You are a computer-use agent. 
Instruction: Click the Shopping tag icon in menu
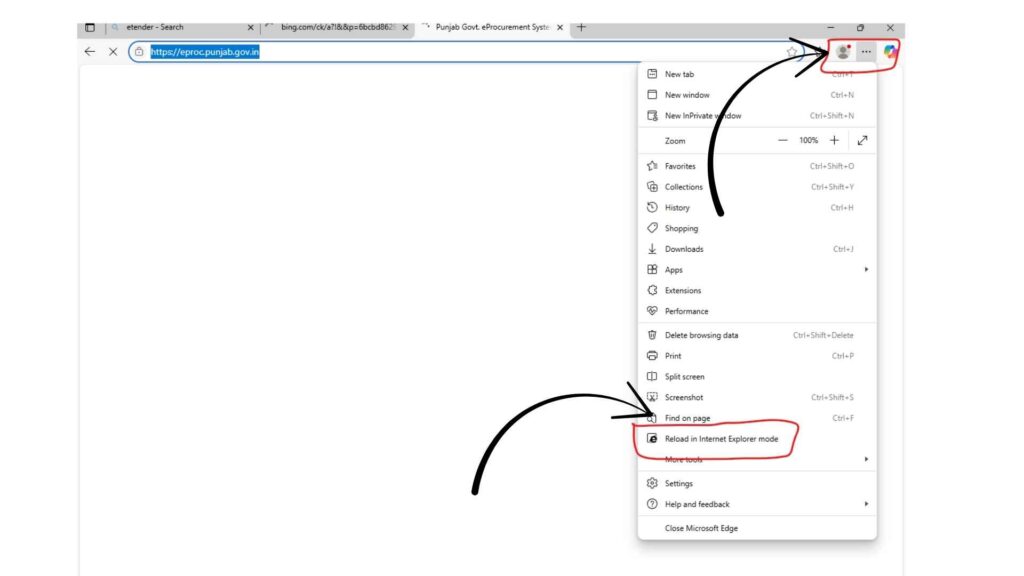[652, 228]
